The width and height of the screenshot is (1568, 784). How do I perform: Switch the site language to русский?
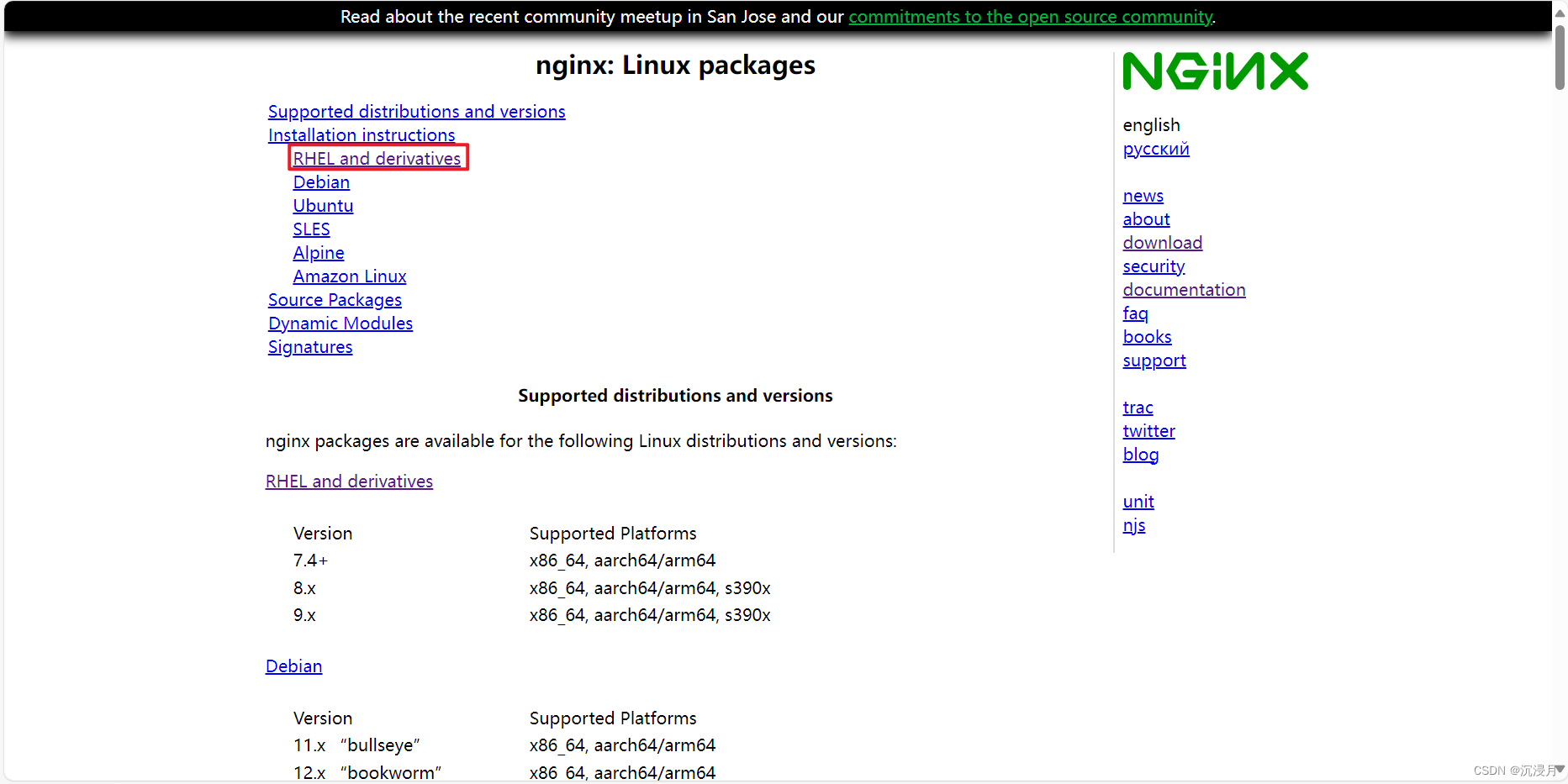click(1155, 148)
